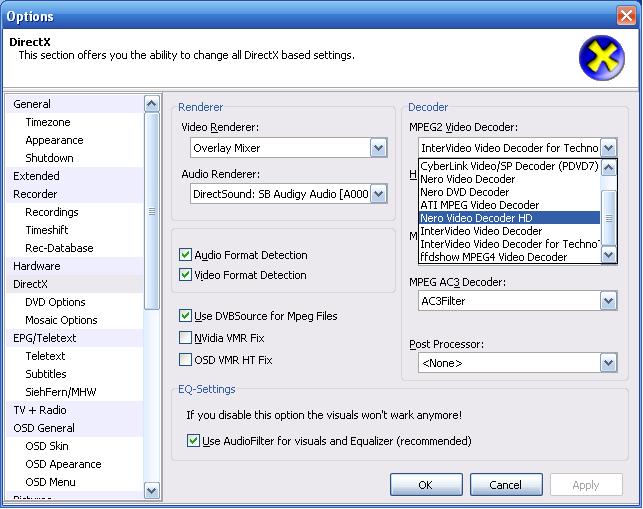Pick InterVideo Video Decoder for Techno list entry
The image size is (643, 509).
tap(509, 244)
